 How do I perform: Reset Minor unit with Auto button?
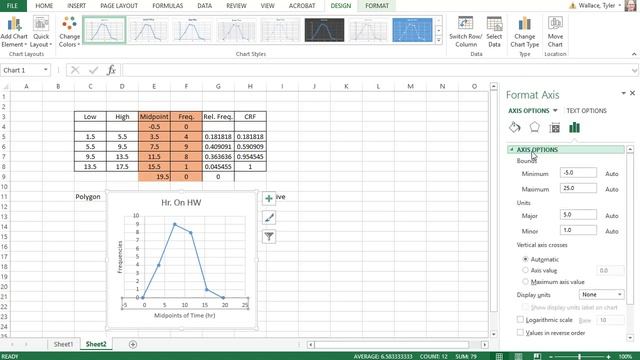(611, 231)
